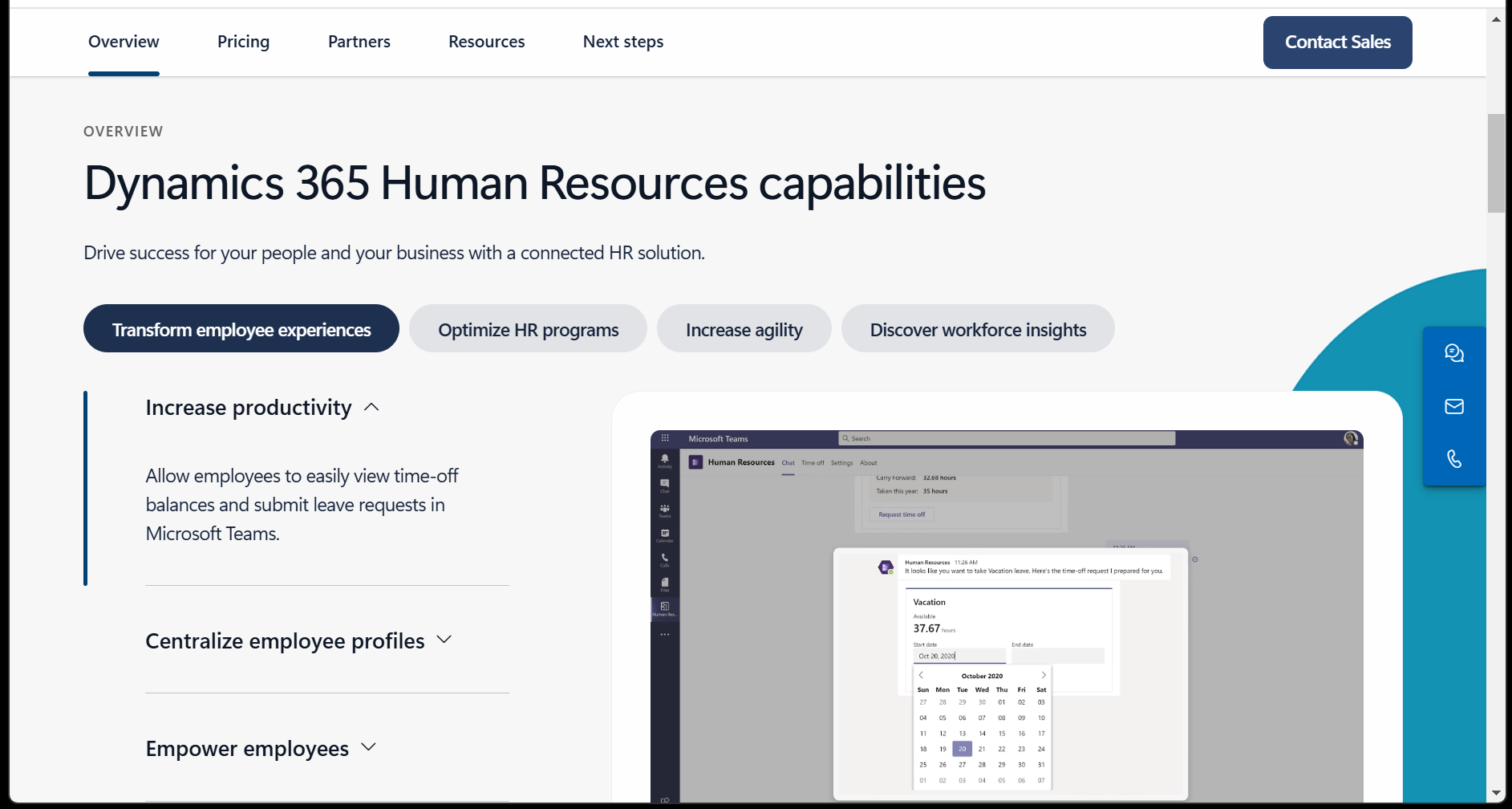
Task: Open Files in the Teams sidebar
Action: (x=664, y=580)
